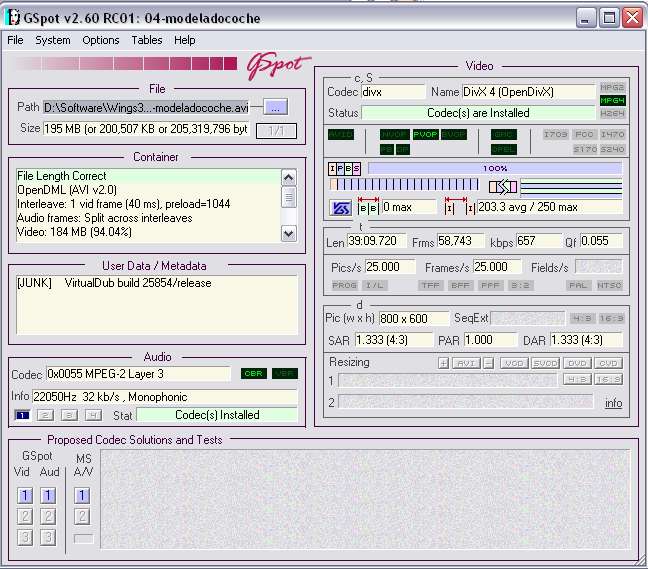Screen dimensions: 648x569
Task: Click GSpot Vid solution button 1
Action: pyautogui.click(x=25, y=495)
